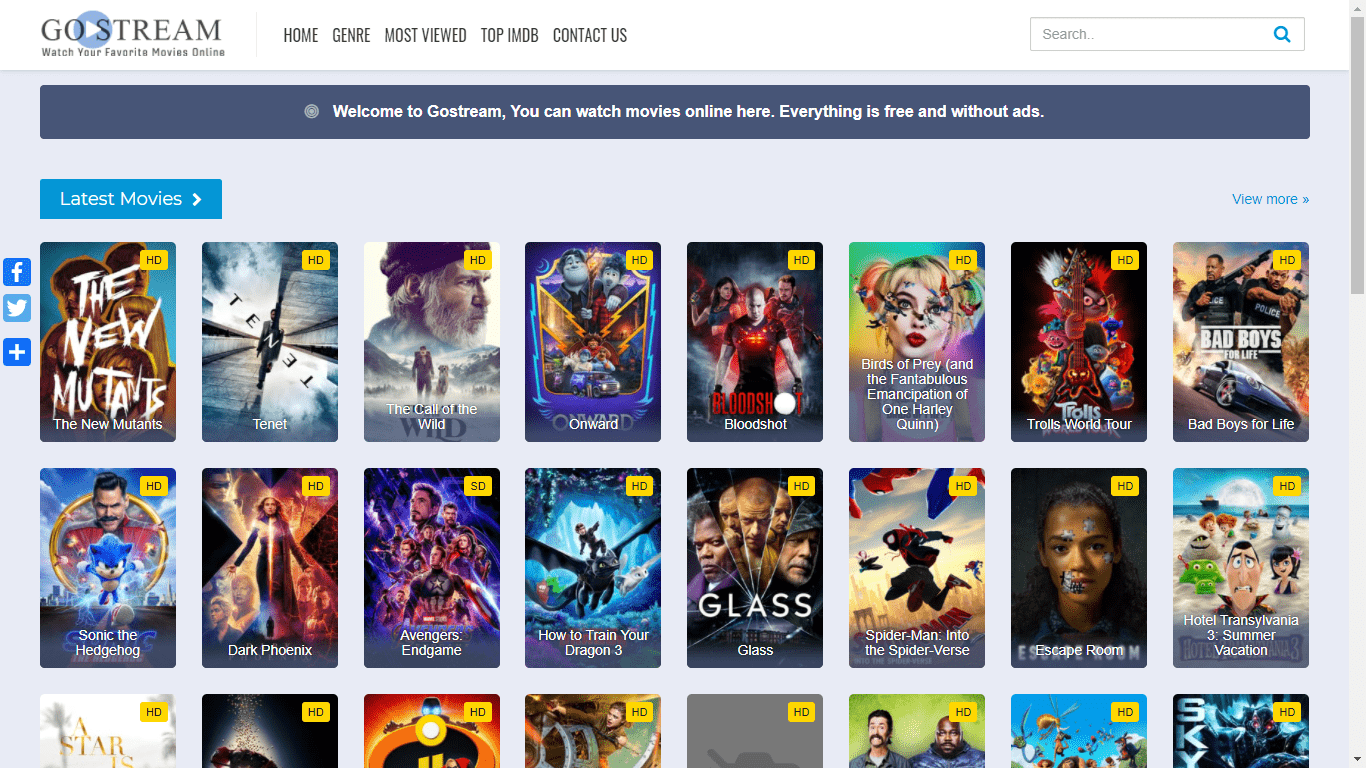Open the A Star Is Born poster
The height and width of the screenshot is (768, 1366).
point(108,731)
